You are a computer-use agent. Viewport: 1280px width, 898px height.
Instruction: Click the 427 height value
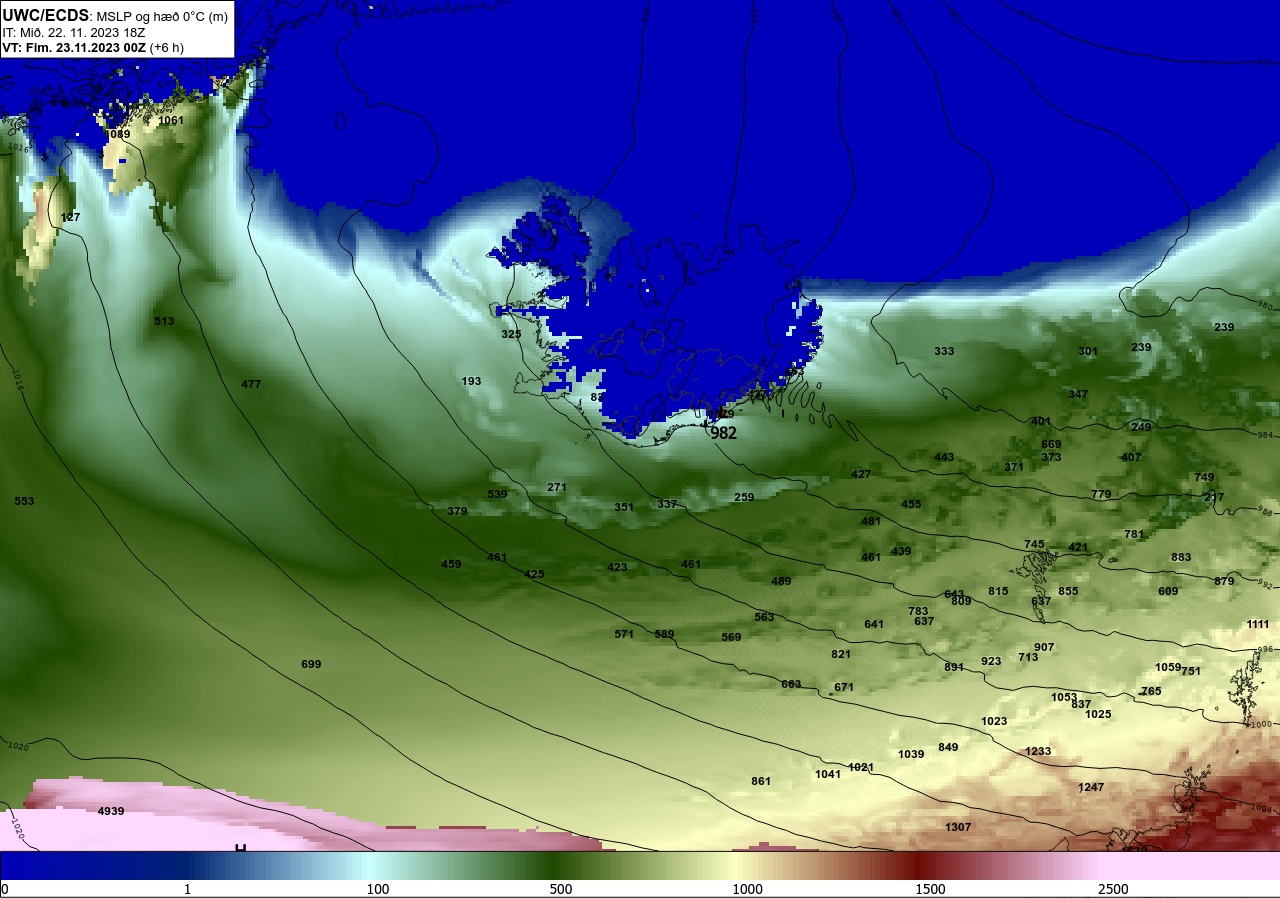click(x=861, y=474)
